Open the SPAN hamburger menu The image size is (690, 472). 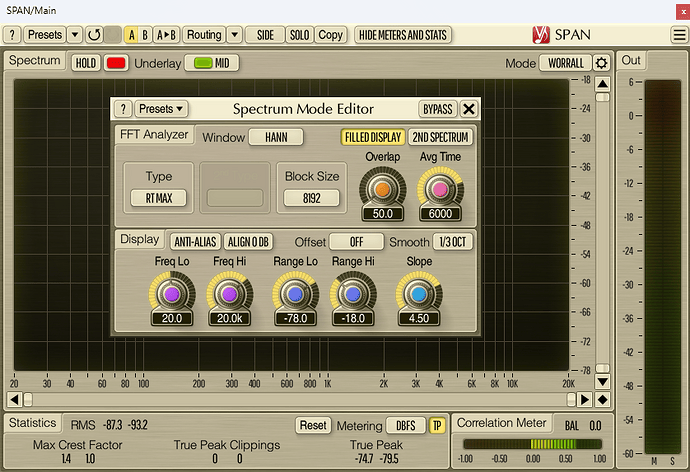point(679,35)
